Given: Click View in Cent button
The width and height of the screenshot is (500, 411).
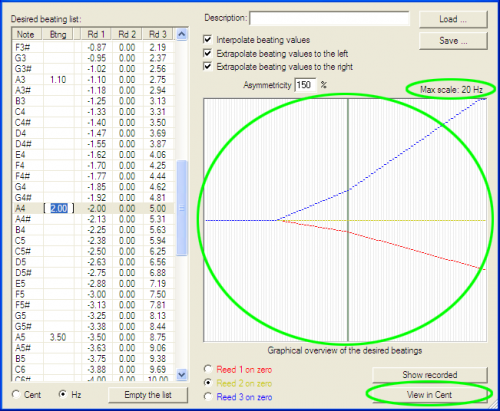Looking at the screenshot, I should point(430,395).
